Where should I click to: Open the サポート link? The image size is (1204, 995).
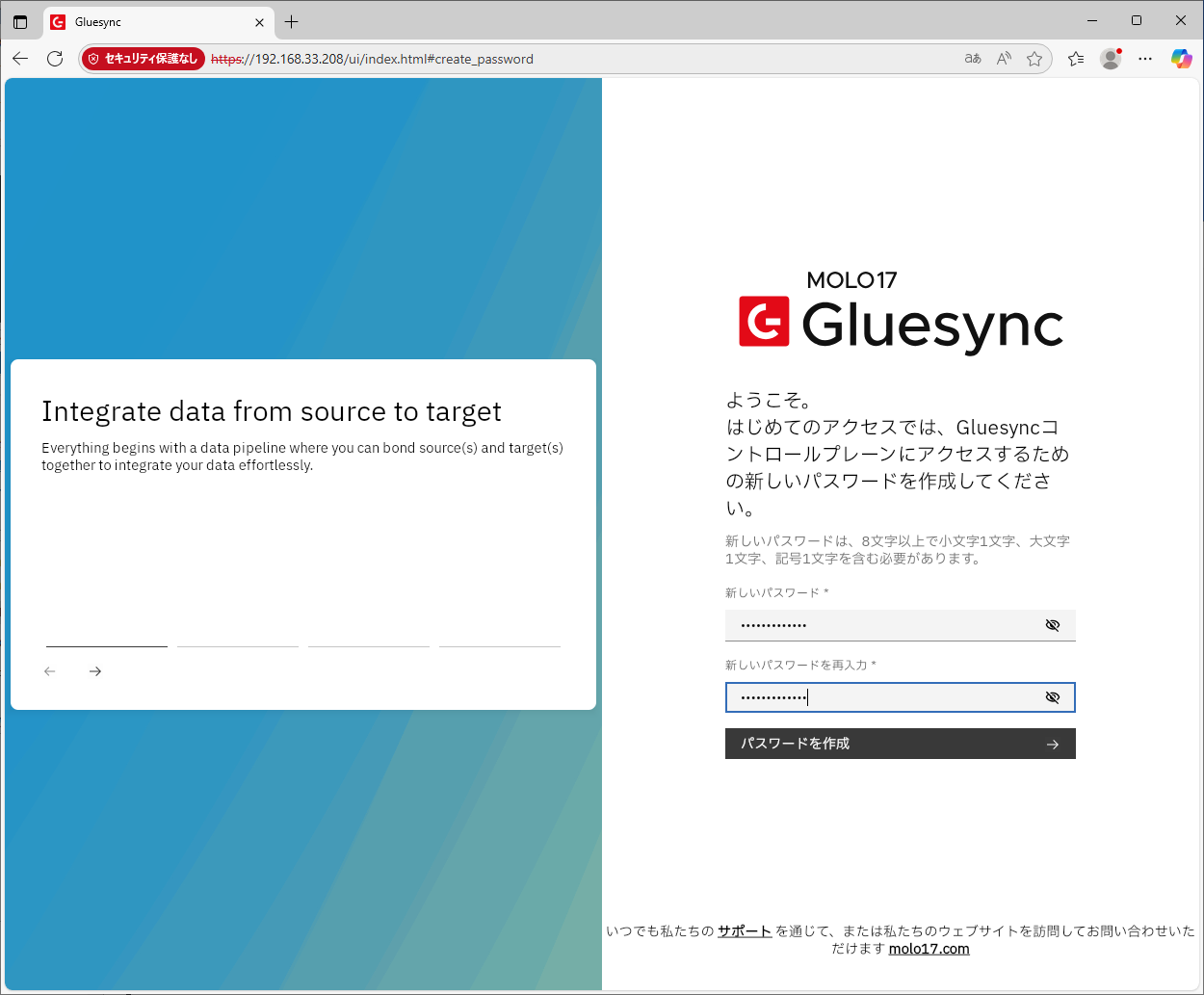(x=745, y=931)
